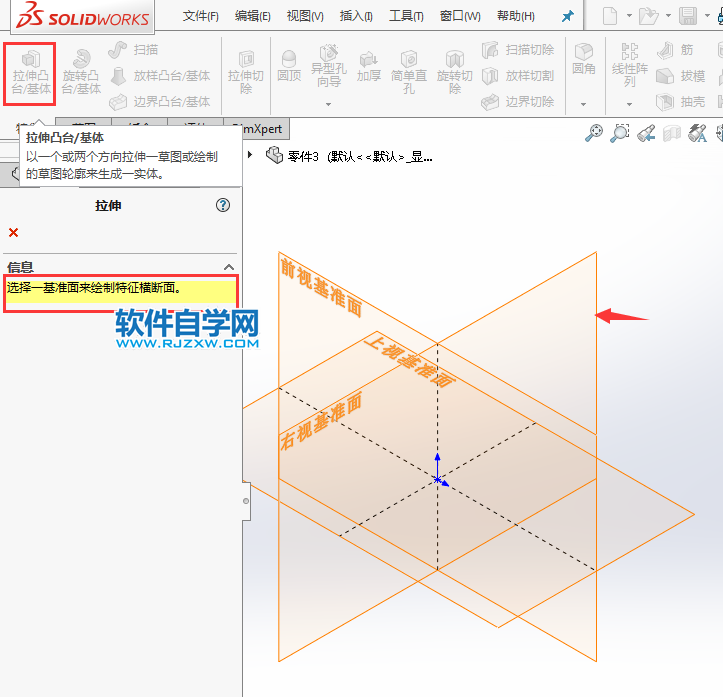Viewport: 723px width, 697px height.
Task: Select the 拉伸切除 extruded cut tool
Action: pyautogui.click(x=246, y=73)
